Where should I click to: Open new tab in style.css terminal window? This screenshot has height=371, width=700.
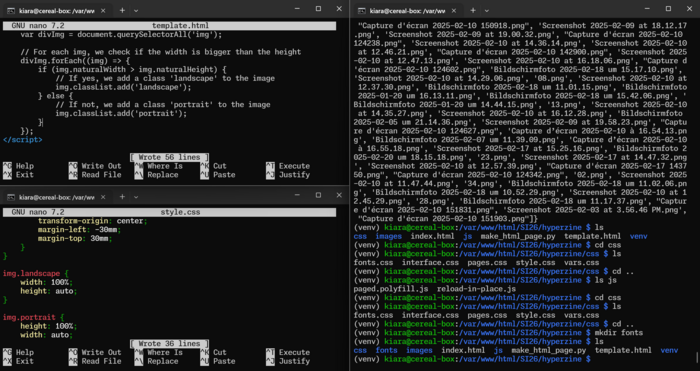click(122, 197)
